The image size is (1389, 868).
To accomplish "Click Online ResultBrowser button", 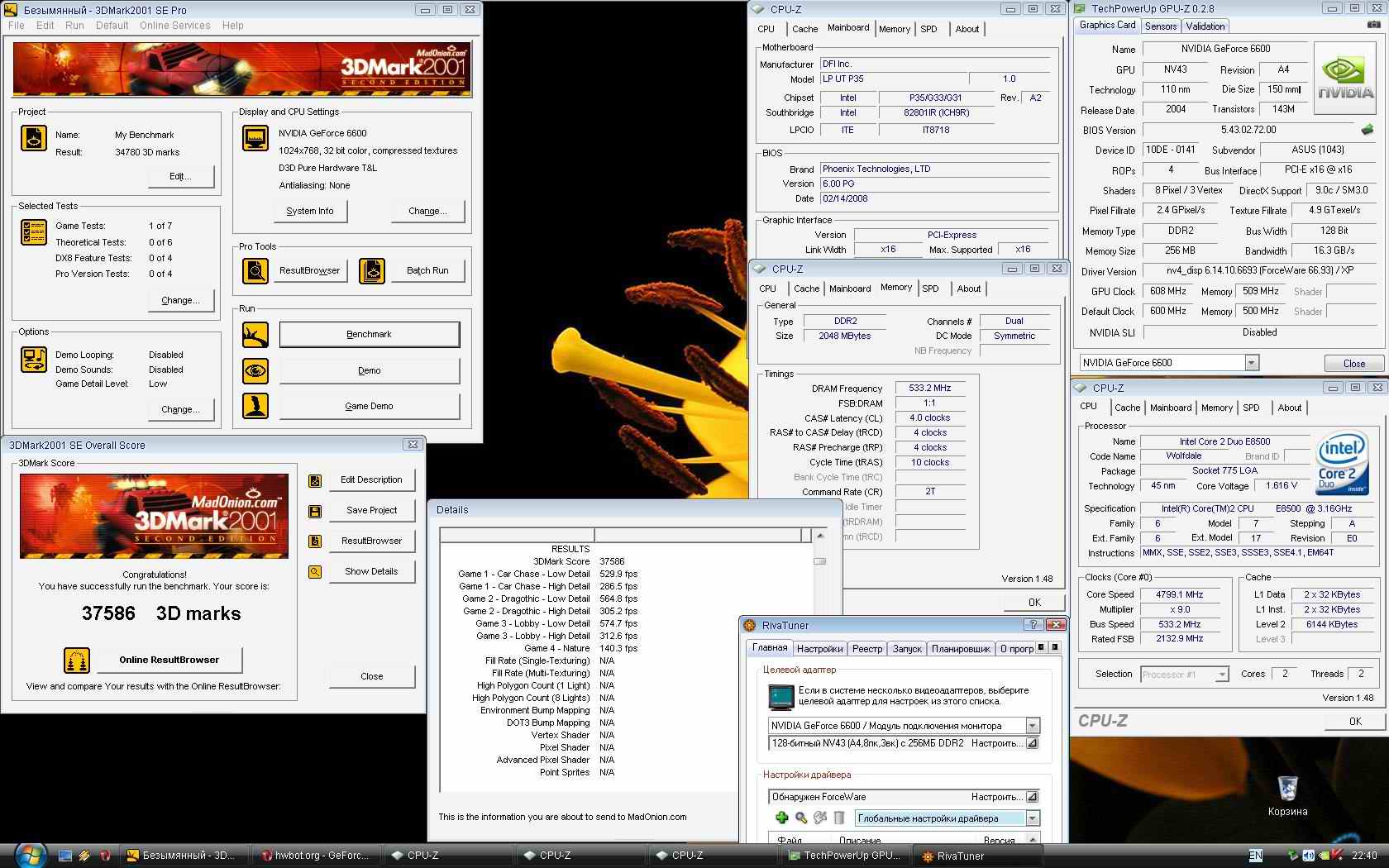I will click(169, 661).
